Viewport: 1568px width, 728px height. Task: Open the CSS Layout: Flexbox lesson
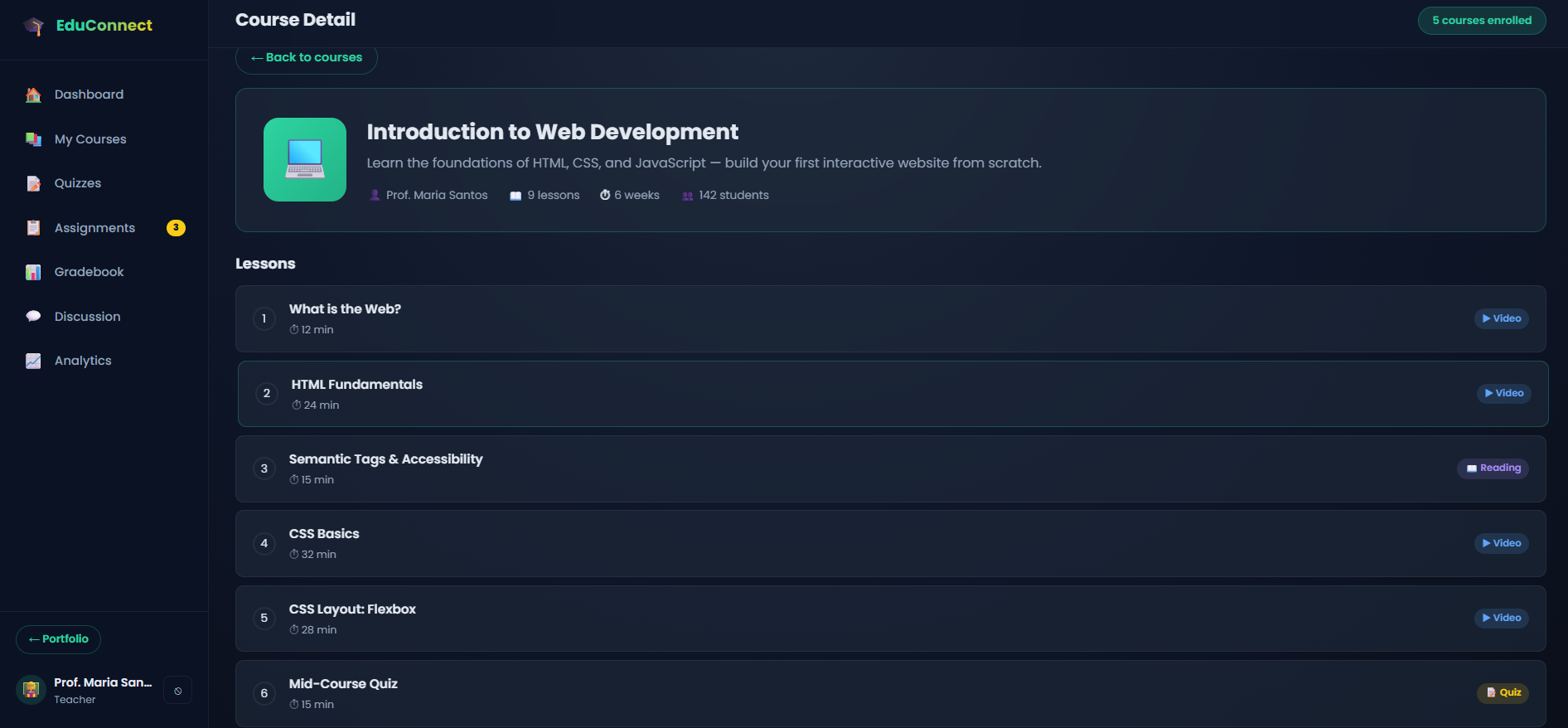pyautogui.click(x=891, y=619)
